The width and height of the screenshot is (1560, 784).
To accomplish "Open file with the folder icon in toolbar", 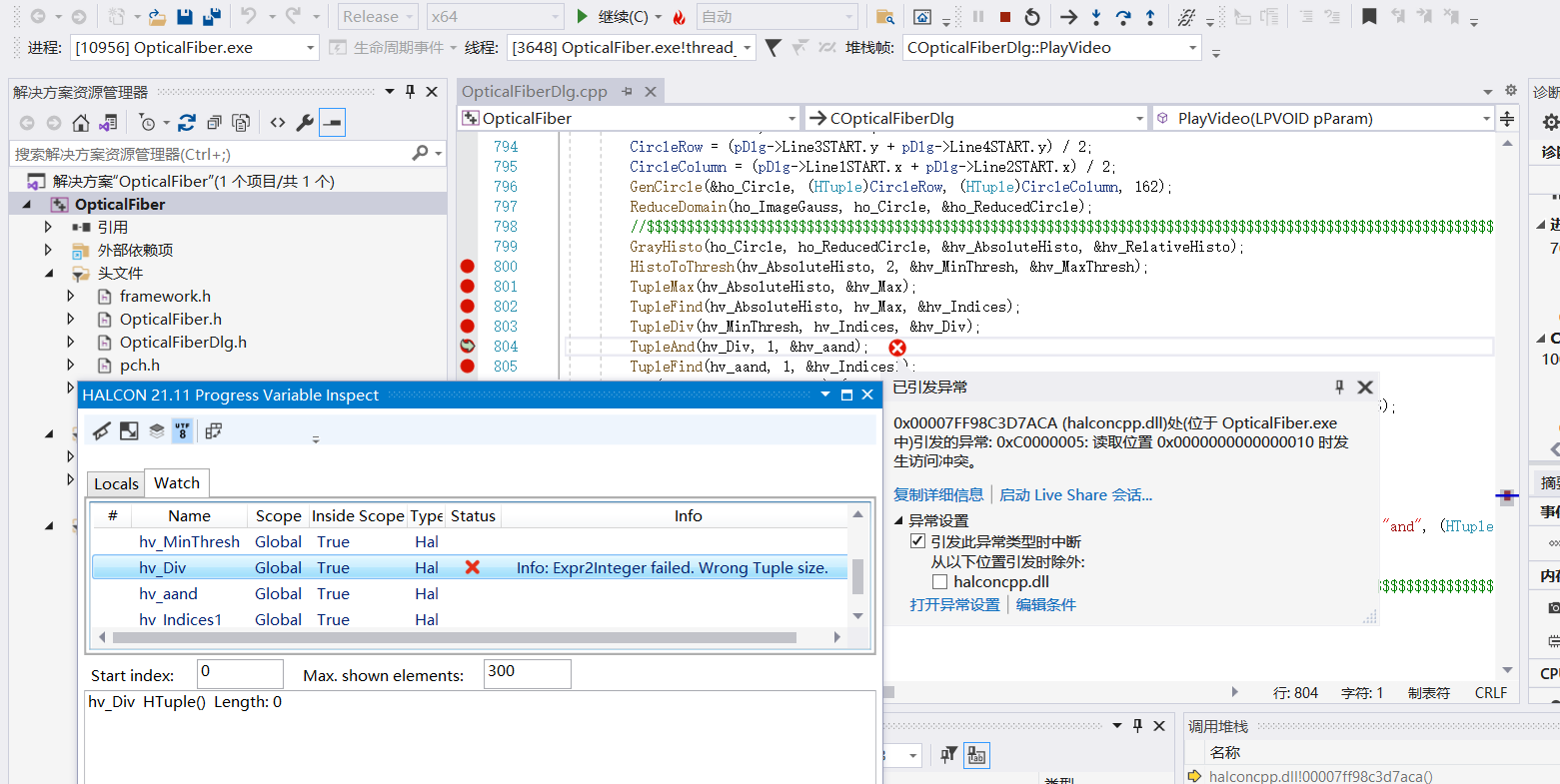I will click(x=157, y=17).
